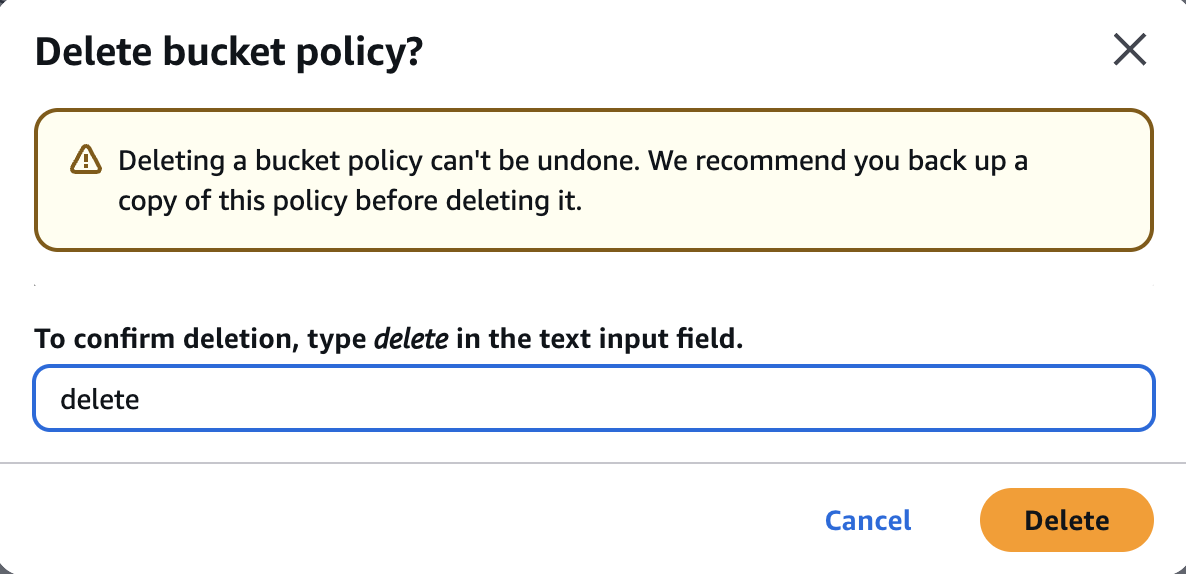Click the To confirm deletion label
1186x574 pixels.
point(163,339)
